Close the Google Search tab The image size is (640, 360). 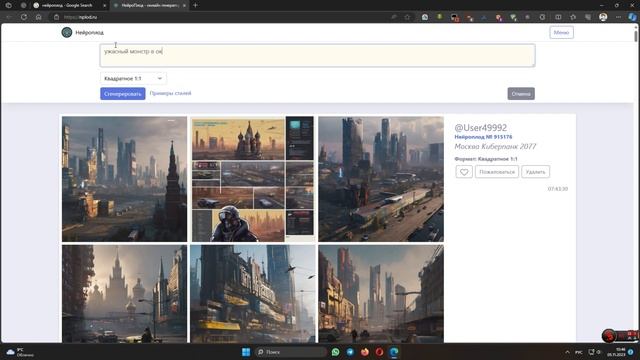(x=104, y=5)
